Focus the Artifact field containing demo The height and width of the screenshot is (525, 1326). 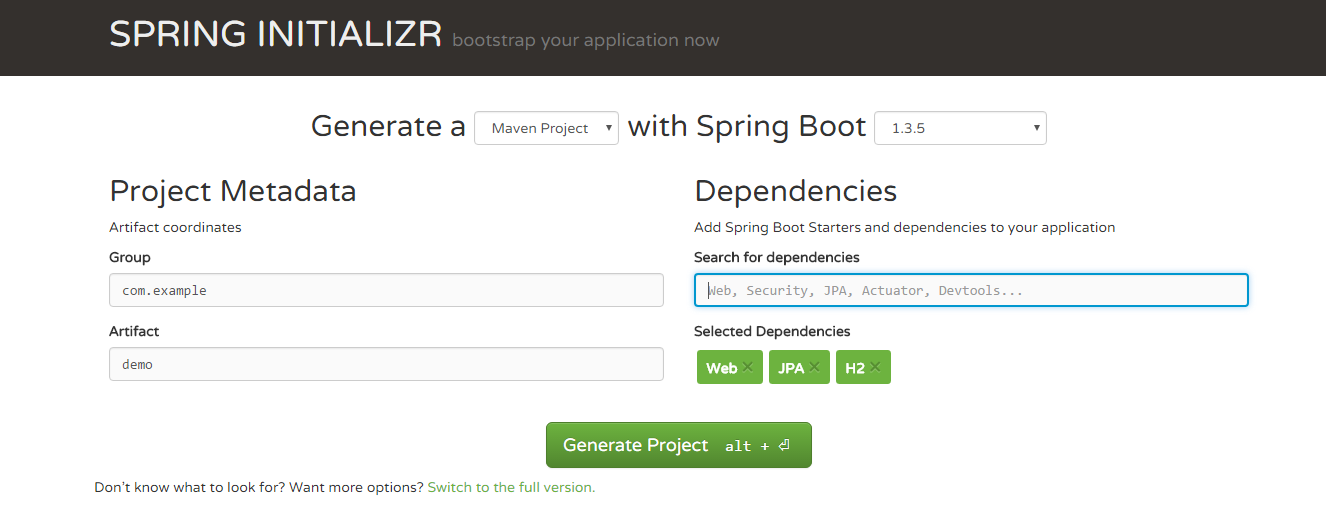(386, 364)
